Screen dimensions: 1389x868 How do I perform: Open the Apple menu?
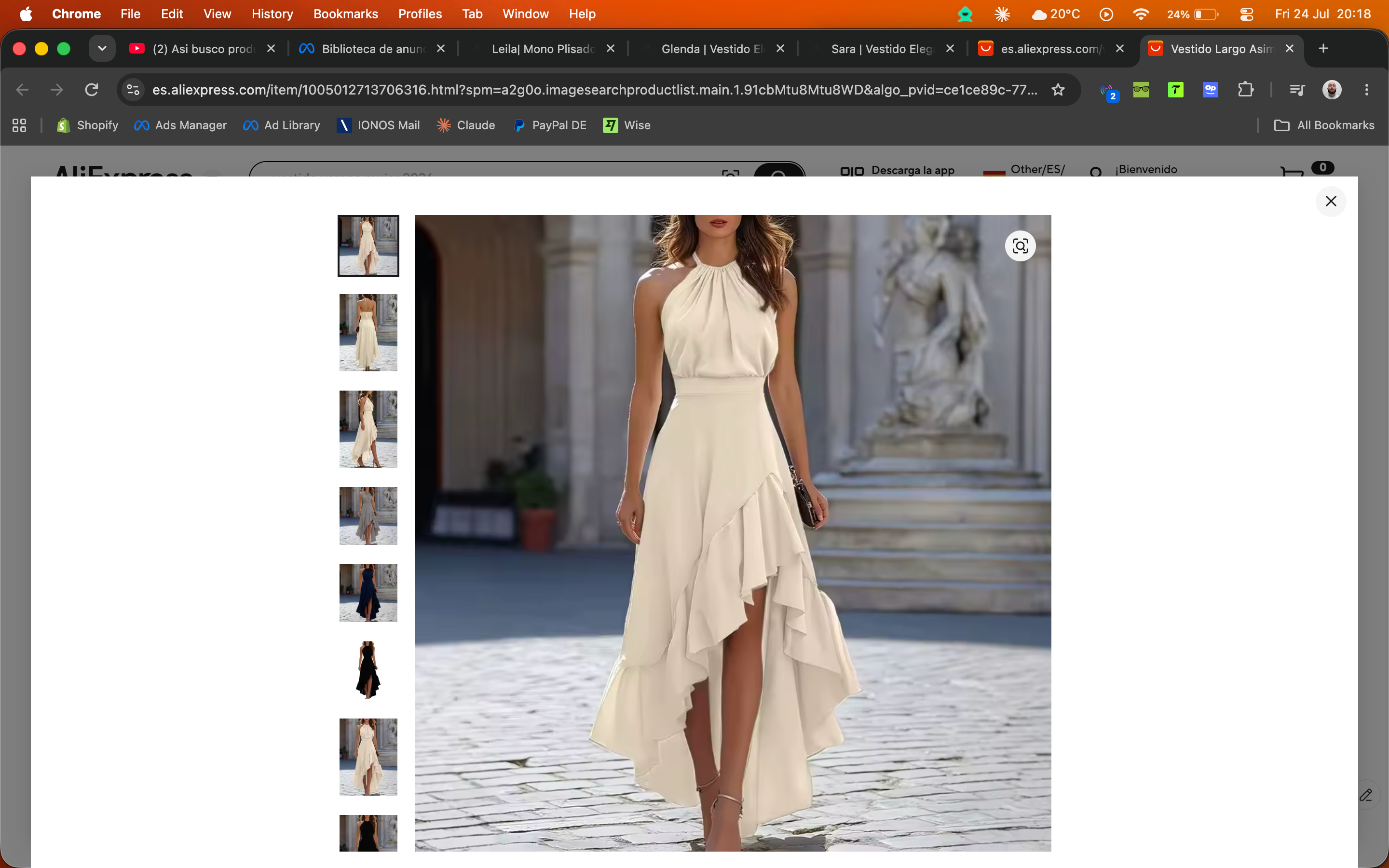click(26, 14)
